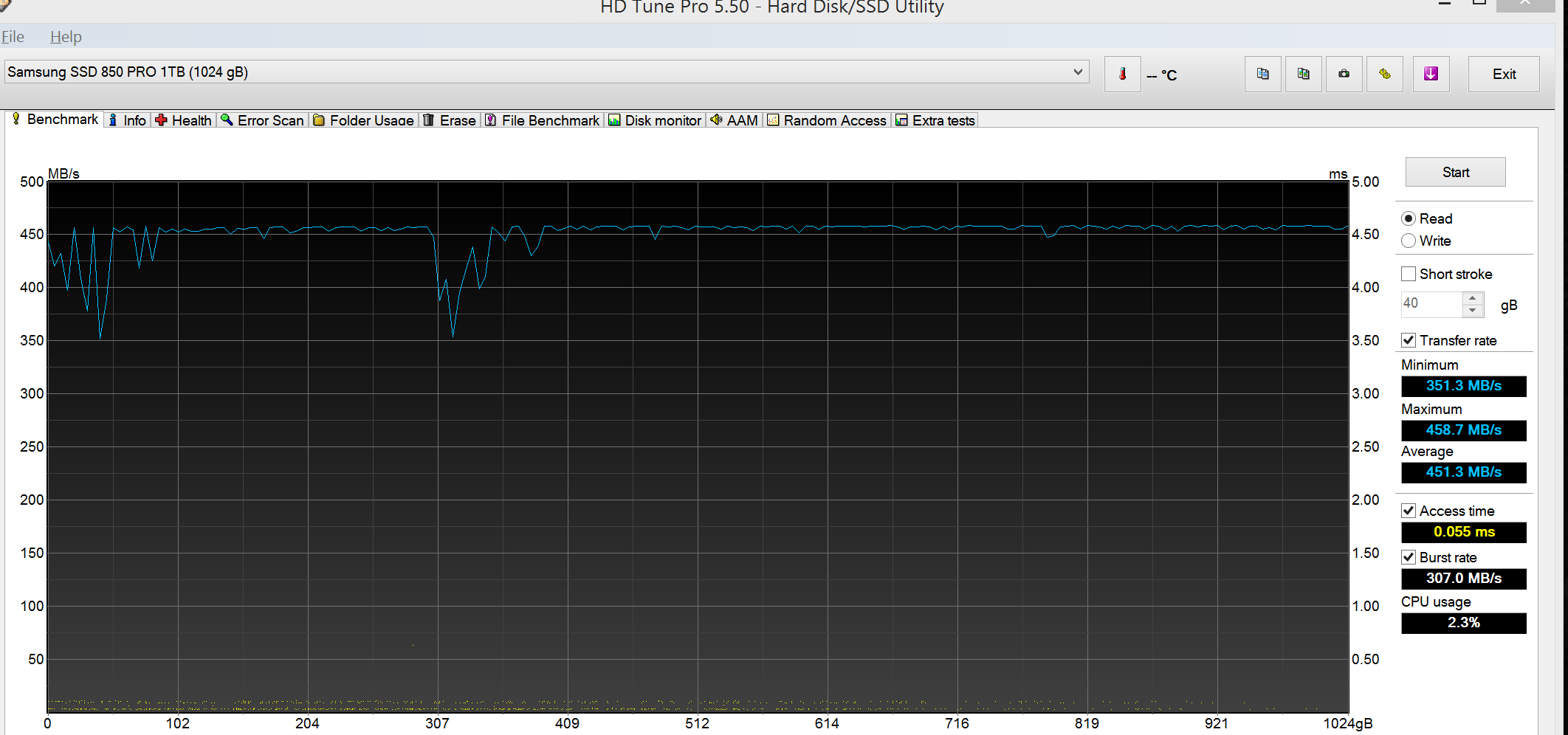Open the options wrench icon
Viewport: 1568px width, 735px height.
coord(1384,74)
